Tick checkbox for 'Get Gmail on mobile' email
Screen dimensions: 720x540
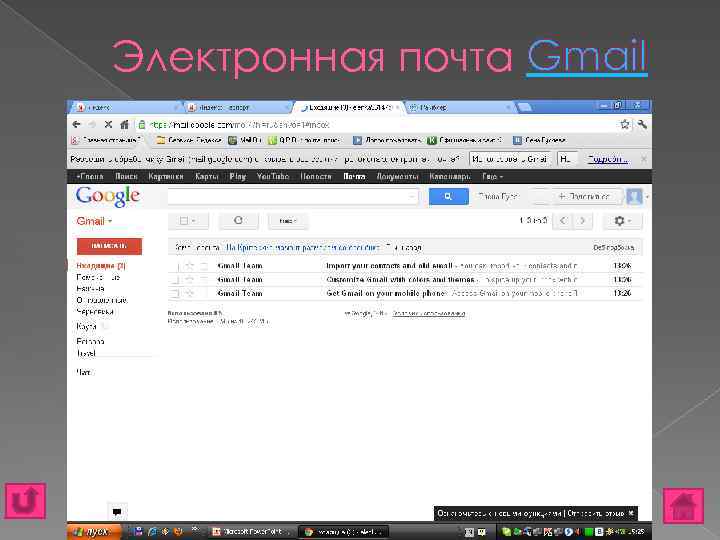tap(174, 293)
